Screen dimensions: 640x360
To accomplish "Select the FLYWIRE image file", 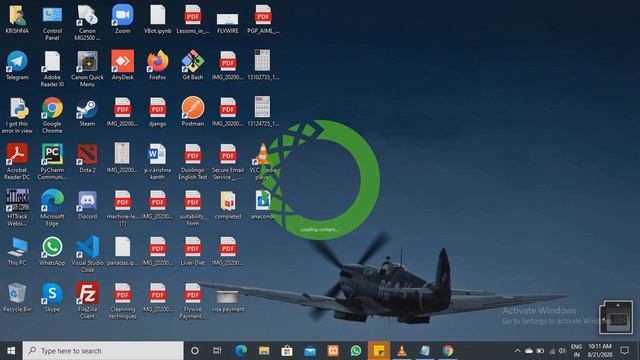I will (228, 22).
